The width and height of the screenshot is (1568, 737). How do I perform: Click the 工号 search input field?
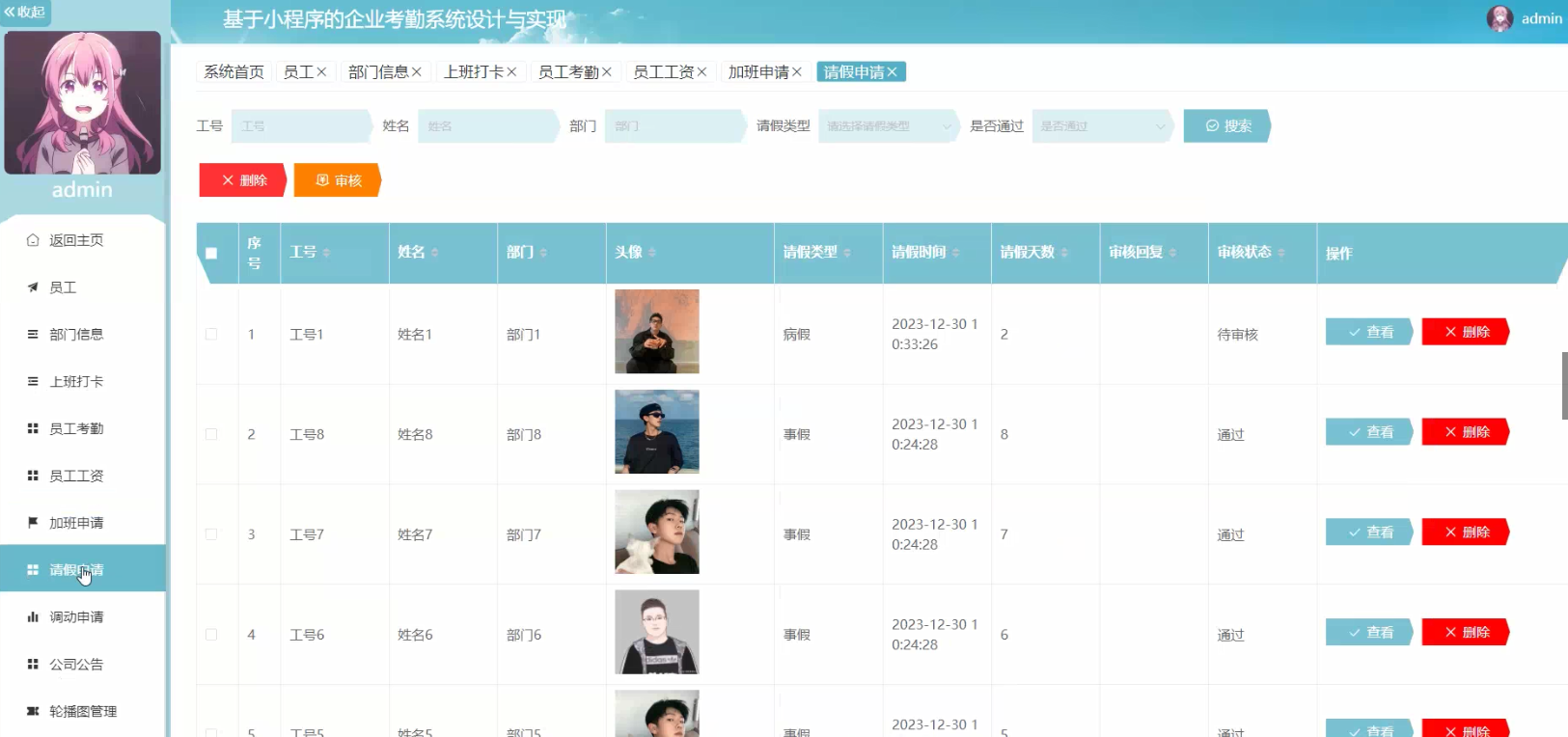click(301, 126)
